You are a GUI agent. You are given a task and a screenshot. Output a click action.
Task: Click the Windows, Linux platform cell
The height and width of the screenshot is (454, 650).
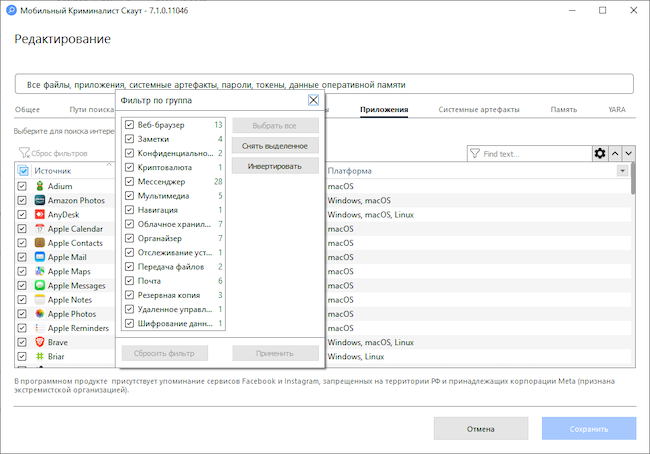point(356,357)
